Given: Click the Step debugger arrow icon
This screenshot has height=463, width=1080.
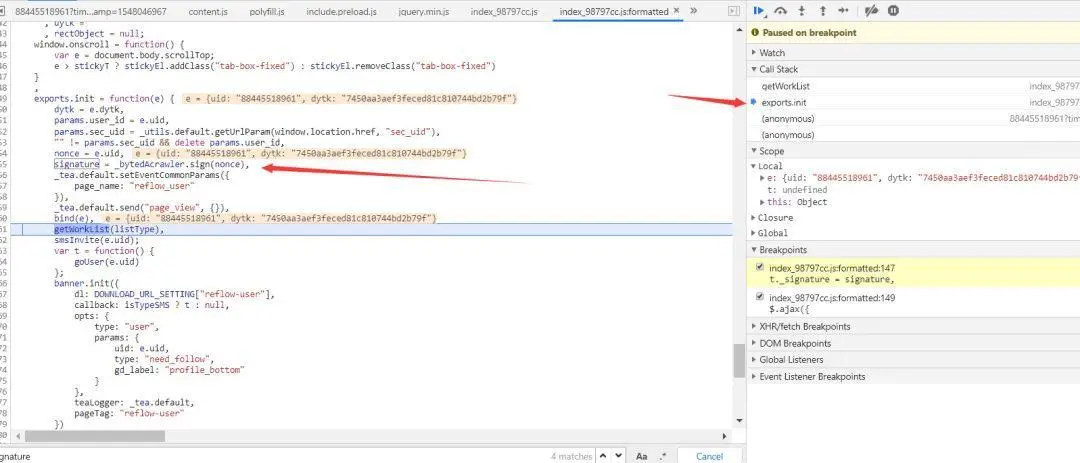Looking at the screenshot, I should click(844, 11).
